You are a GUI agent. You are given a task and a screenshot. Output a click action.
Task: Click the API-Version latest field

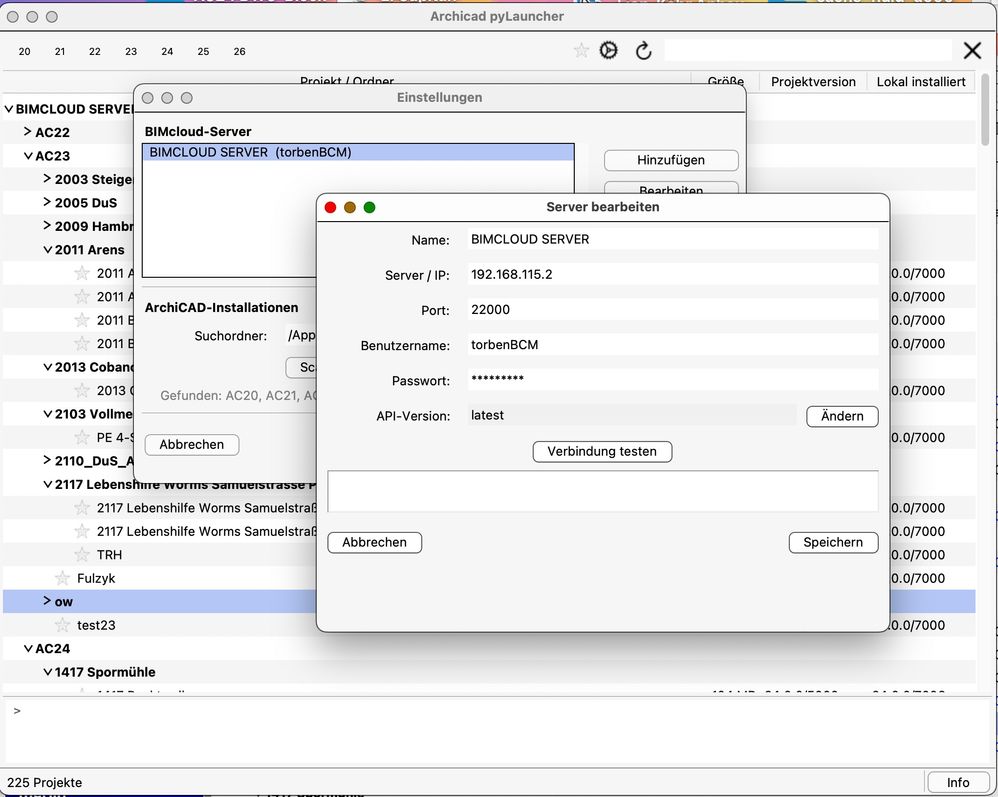[631, 415]
